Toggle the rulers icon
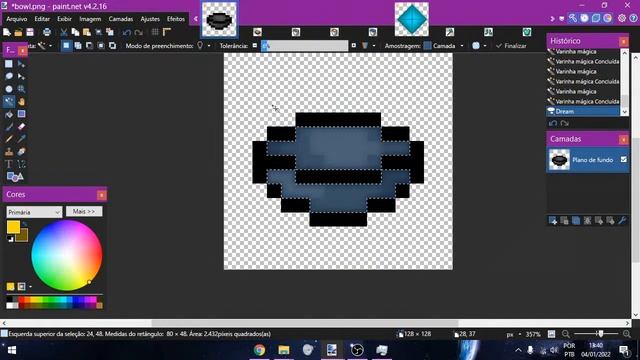This screenshot has width=640, height=360. (167, 32)
